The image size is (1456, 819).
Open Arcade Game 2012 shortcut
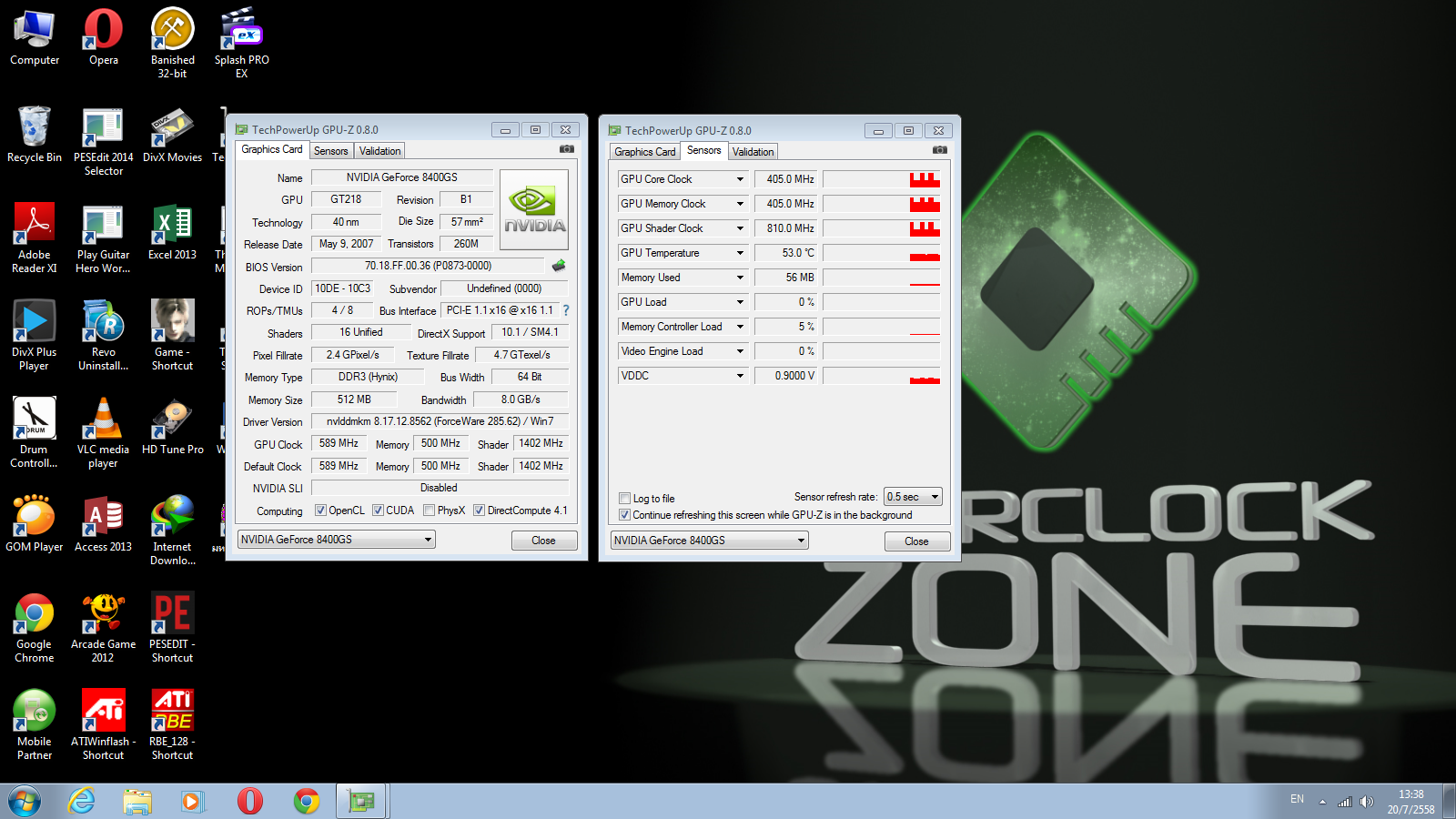(x=104, y=627)
